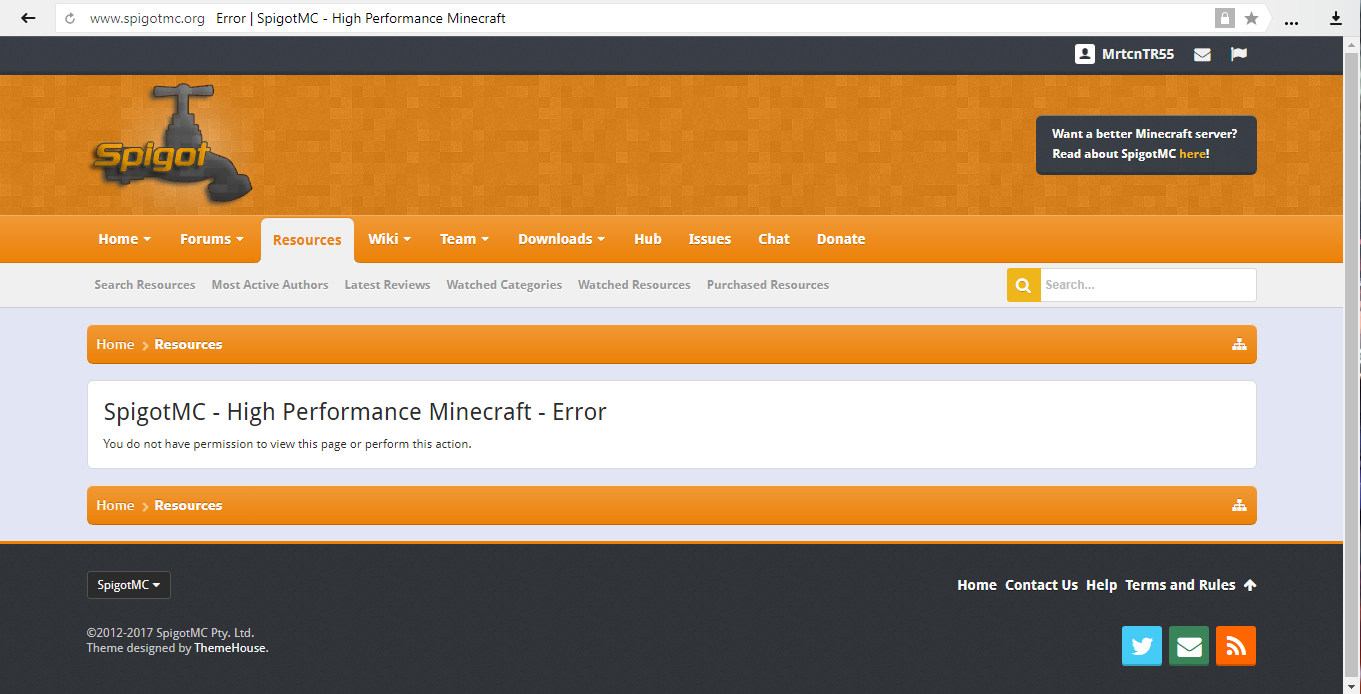1361x694 pixels.
Task: Click Home in the bottom breadcrumb
Action: [x=115, y=505]
